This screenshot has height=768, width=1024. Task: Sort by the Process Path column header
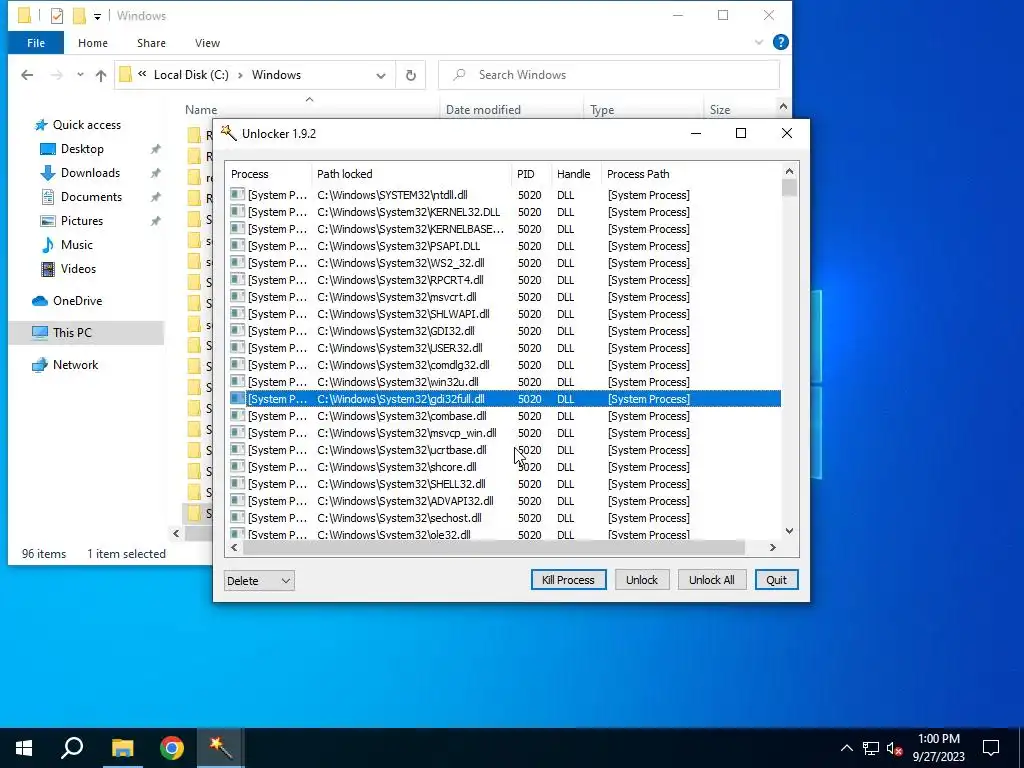click(690, 174)
